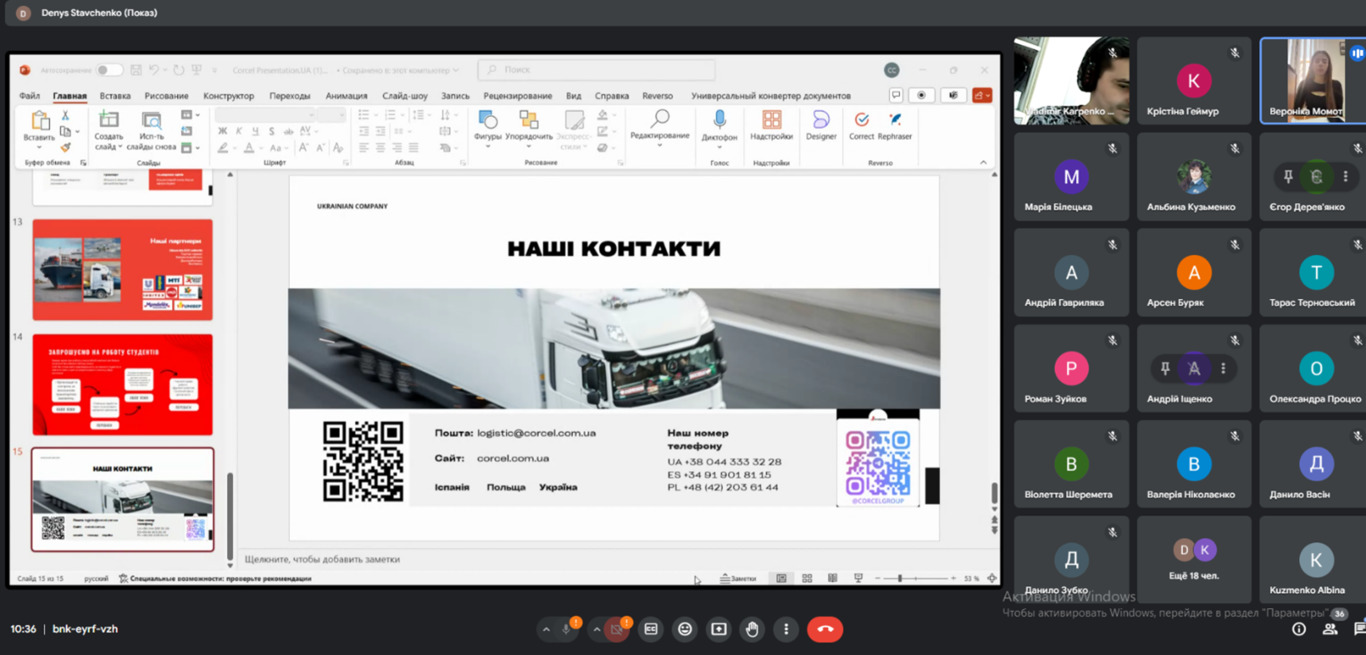Turn on captions with the CC button
Screen dimensions: 1366x655
651,629
